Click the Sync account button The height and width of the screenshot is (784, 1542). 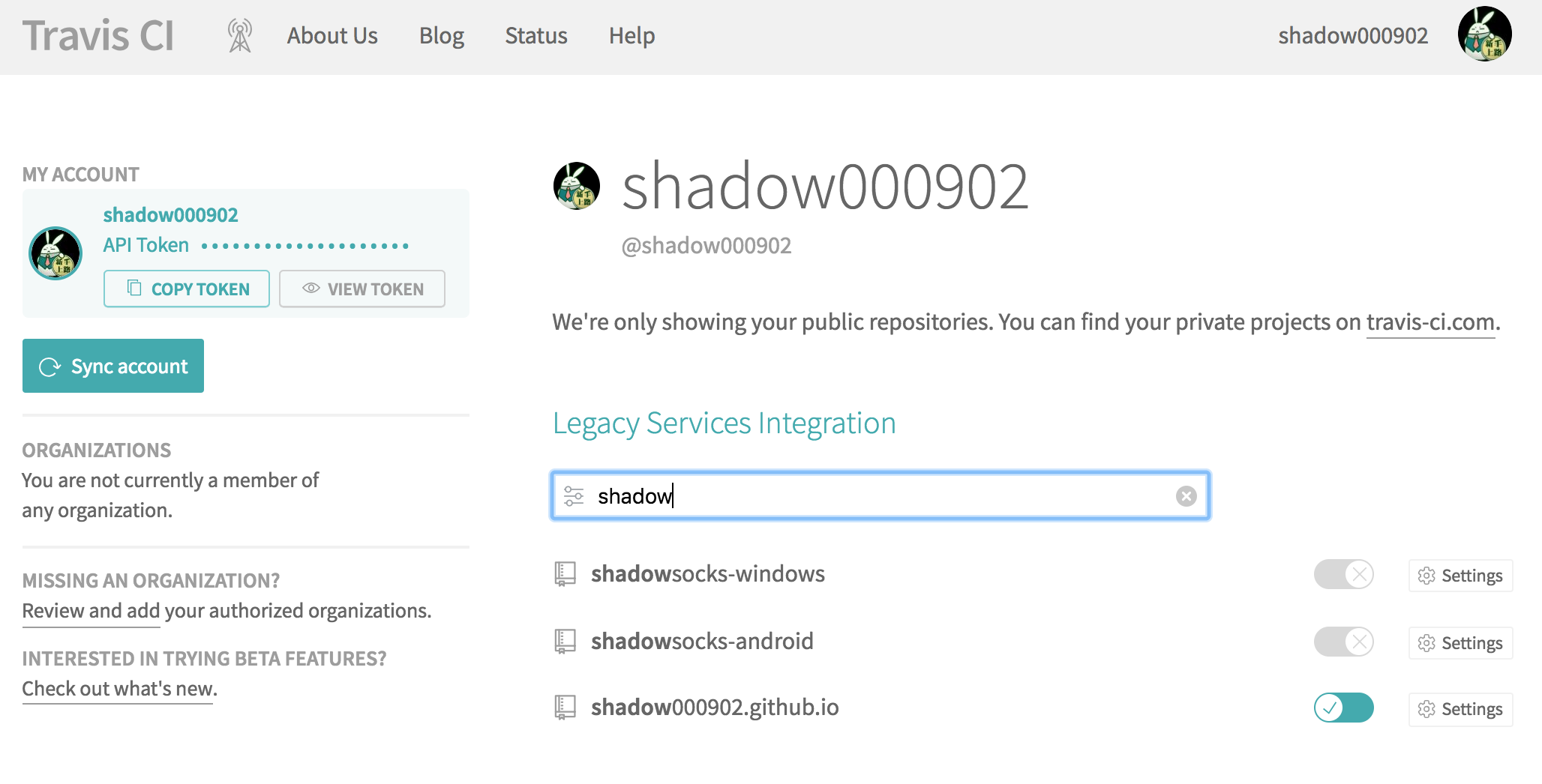[x=113, y=366]
